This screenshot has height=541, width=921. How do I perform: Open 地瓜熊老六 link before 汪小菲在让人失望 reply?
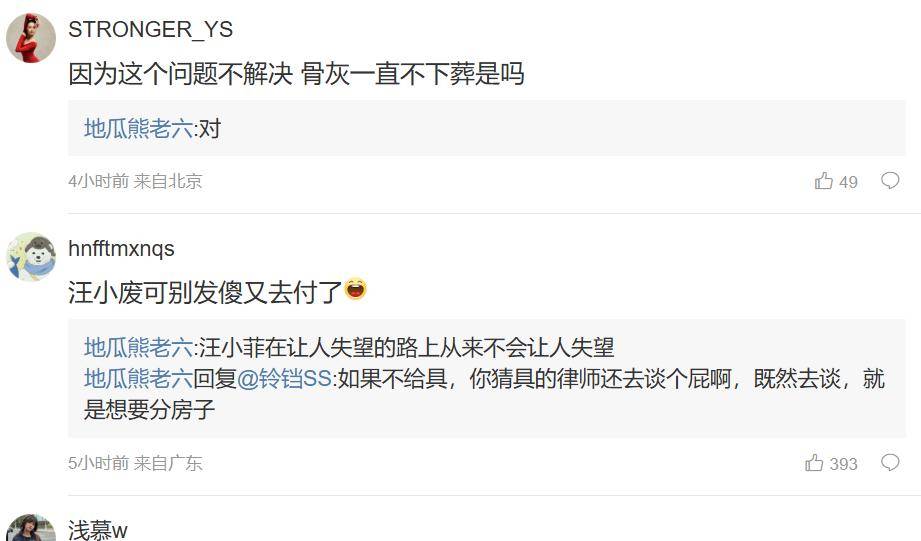tap(138, 348)
